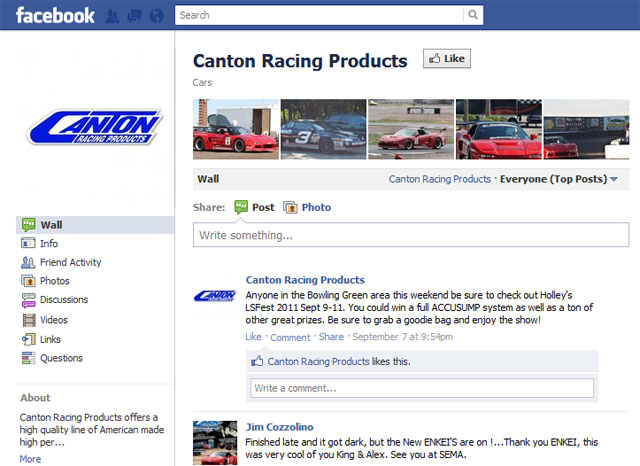Click Canton Racing Products in likes this line
Screen dimensions: 640x466
click(x=318, y=362)
